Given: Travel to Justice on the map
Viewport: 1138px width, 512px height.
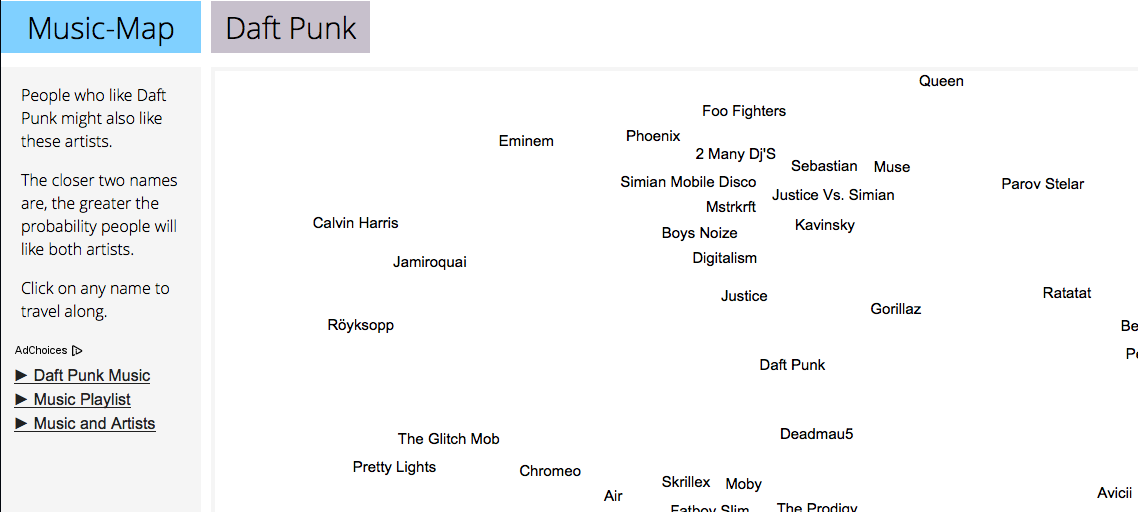Looking at the screenshot, I should 744,296.
